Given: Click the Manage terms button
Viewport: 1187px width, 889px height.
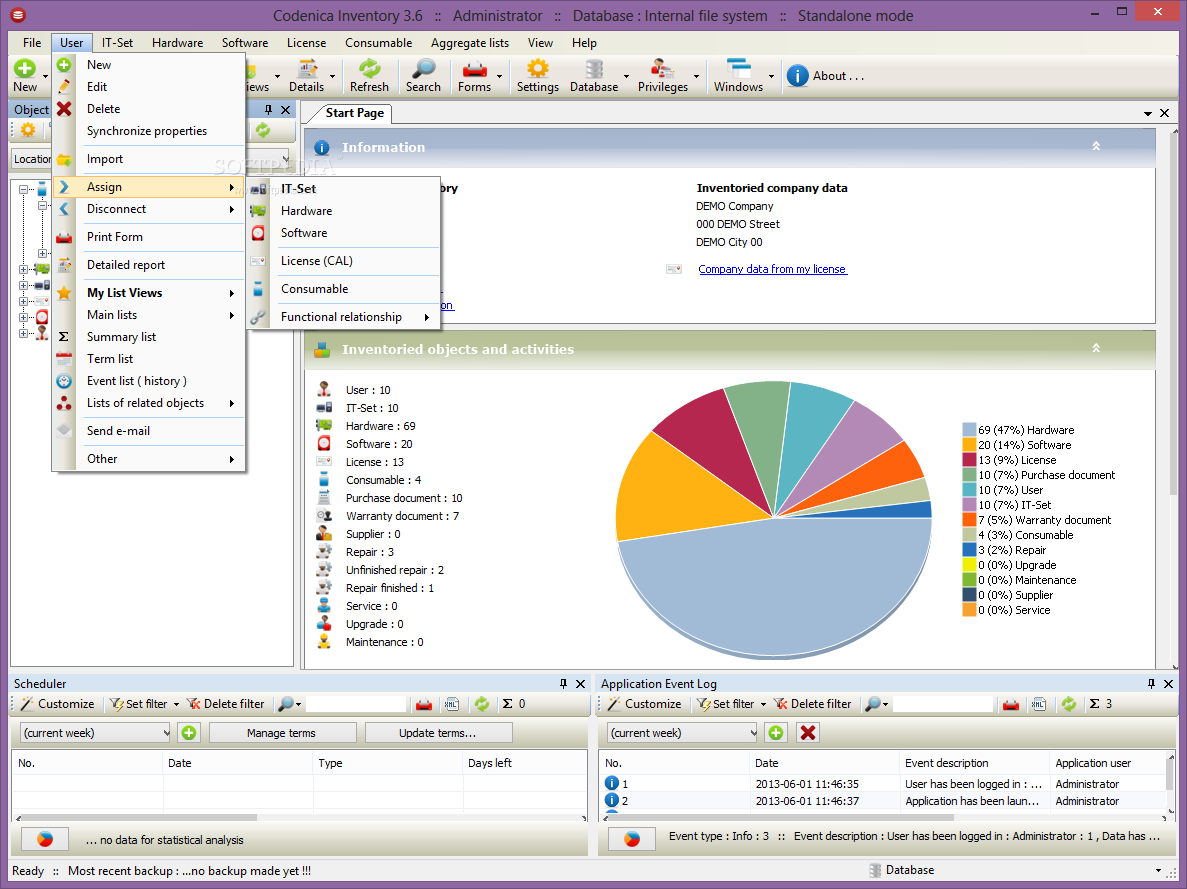Looking at the screenshot, I should pos(282,732).
